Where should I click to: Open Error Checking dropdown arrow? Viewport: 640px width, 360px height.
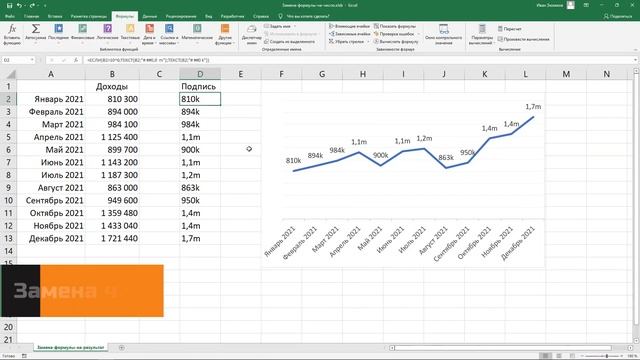[418, 34]
